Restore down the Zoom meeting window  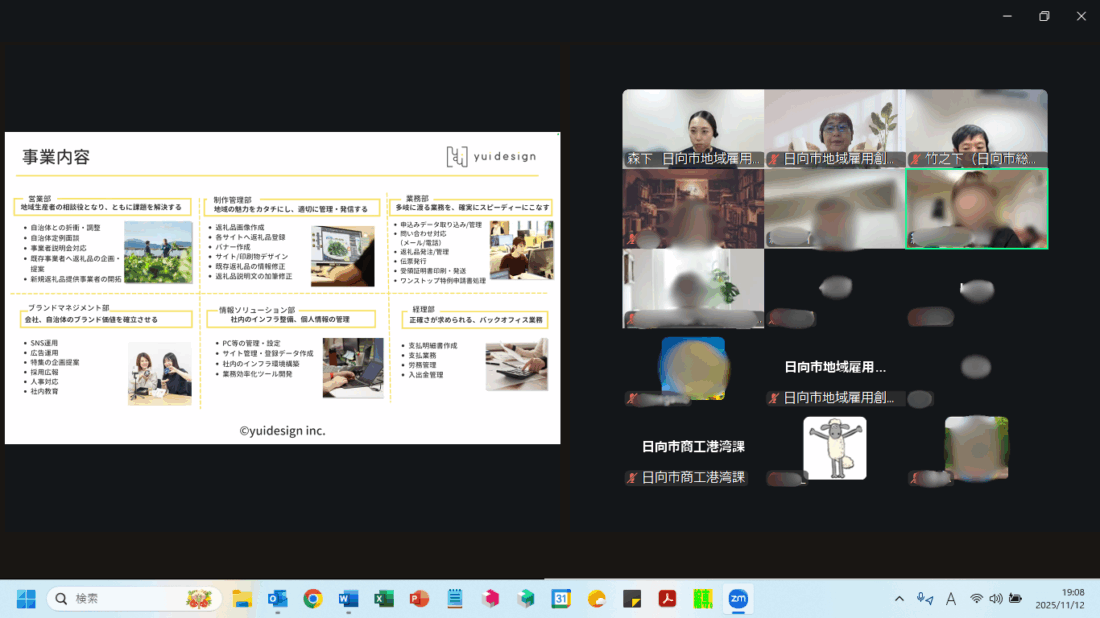(x=1044, y=16)
